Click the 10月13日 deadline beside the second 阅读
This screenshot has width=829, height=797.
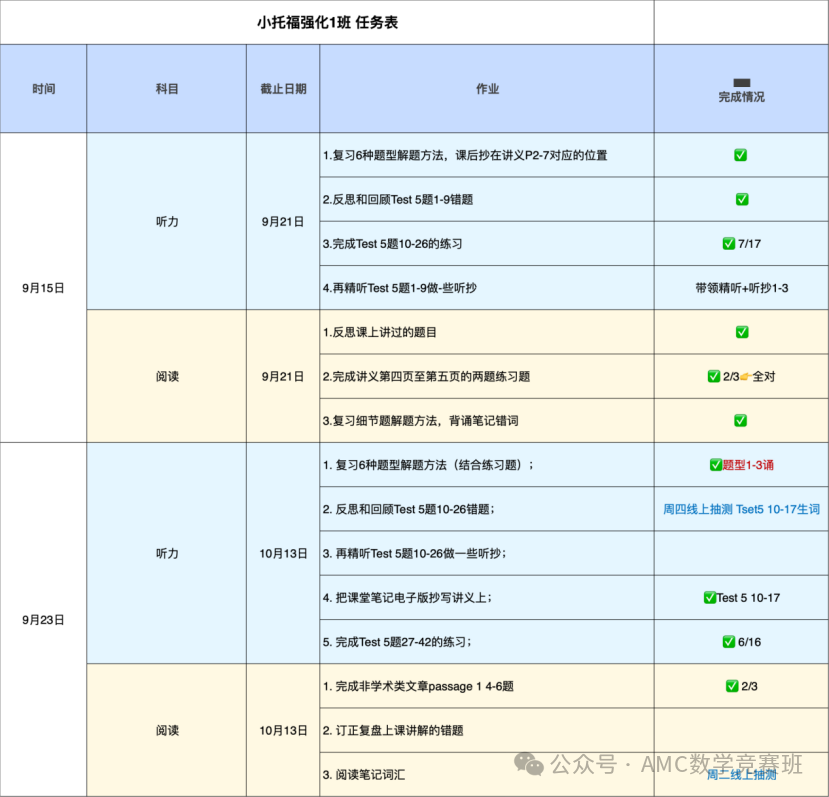click(283, 730)
